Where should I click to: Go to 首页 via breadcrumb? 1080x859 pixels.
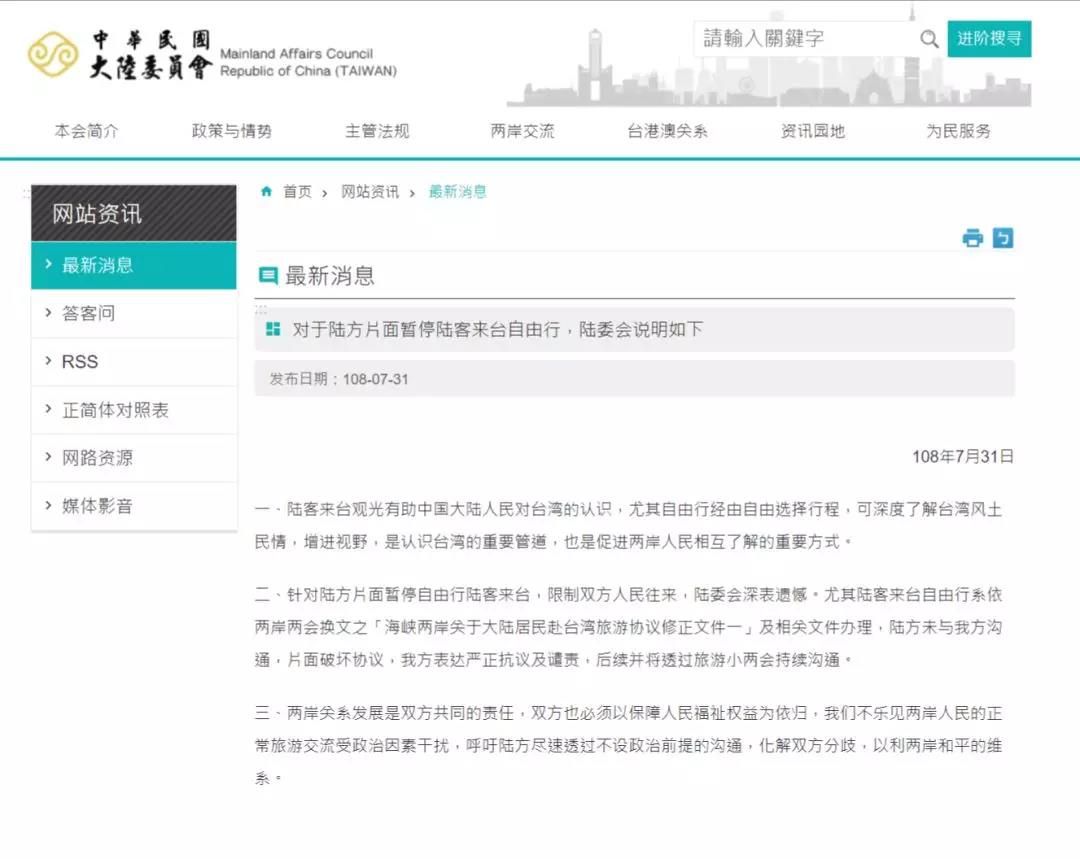(x=298, y=192)
